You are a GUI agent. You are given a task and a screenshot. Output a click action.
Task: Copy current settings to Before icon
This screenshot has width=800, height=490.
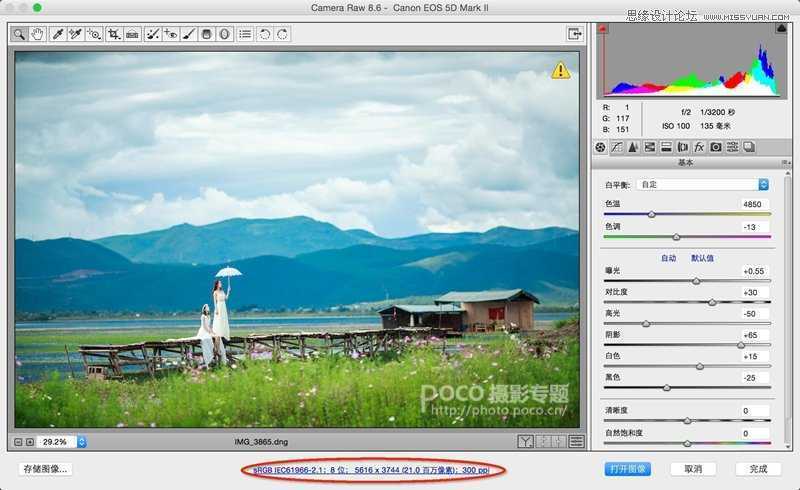coord(559,442)
